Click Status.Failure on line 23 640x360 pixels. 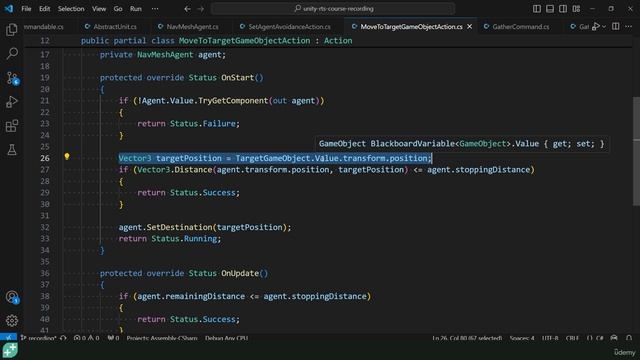(x=204, y=123)
